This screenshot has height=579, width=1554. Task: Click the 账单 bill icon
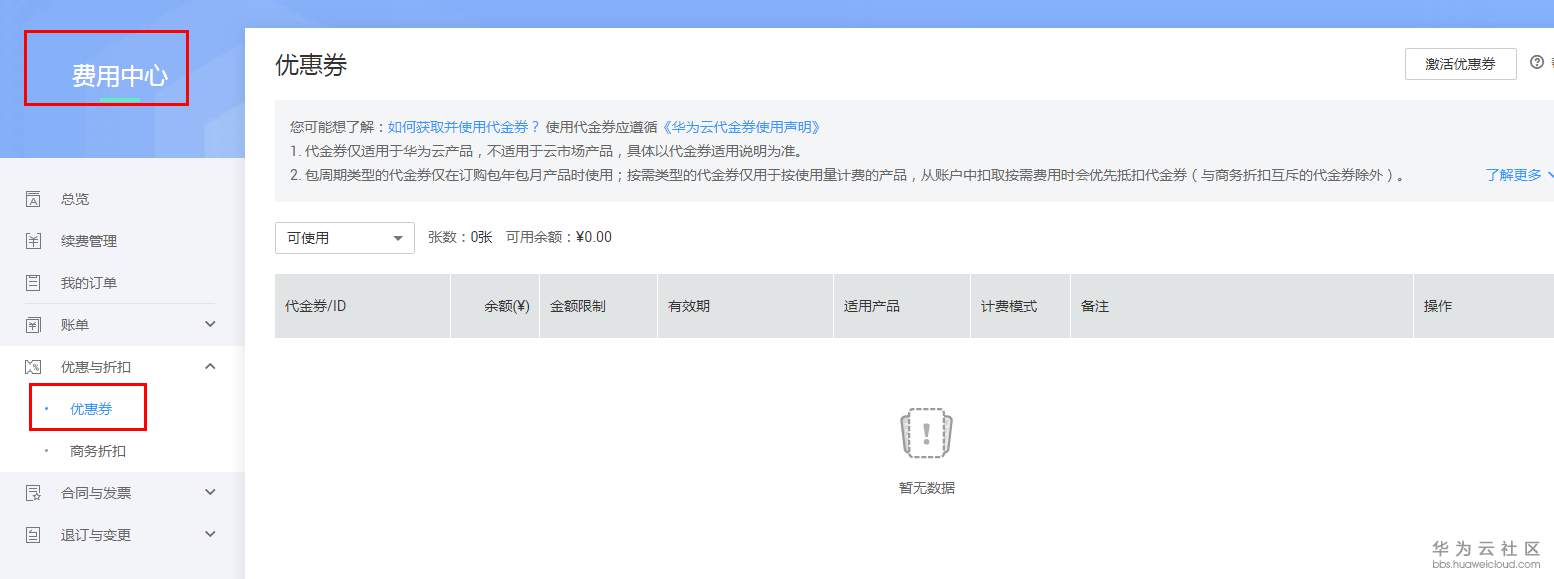coord(33,325)
